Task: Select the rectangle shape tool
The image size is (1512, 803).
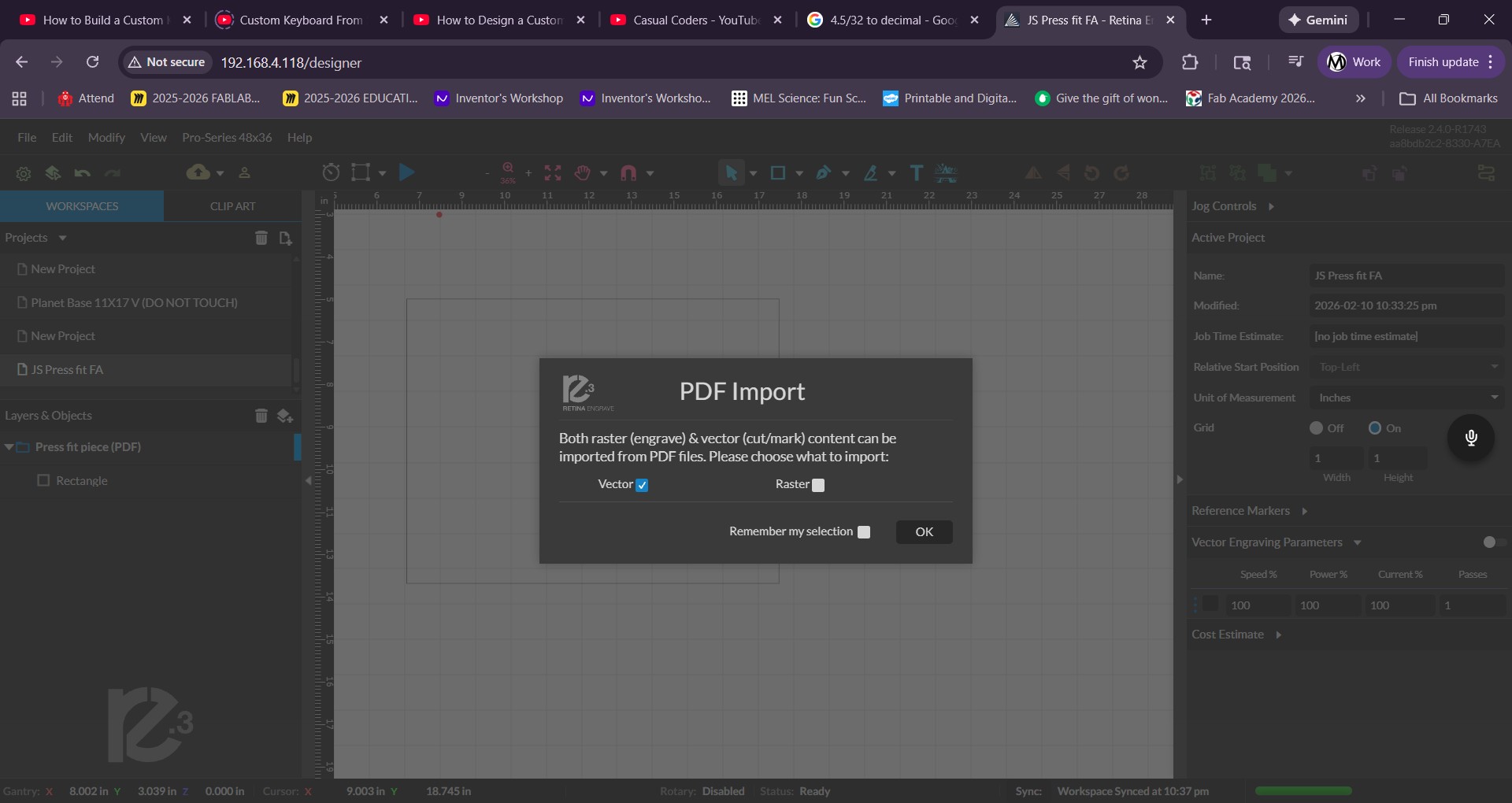Action: (778, 172)
